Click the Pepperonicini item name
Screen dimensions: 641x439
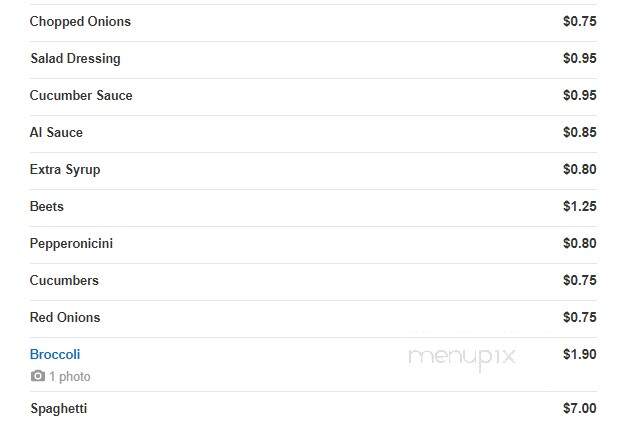pos(71,244)
